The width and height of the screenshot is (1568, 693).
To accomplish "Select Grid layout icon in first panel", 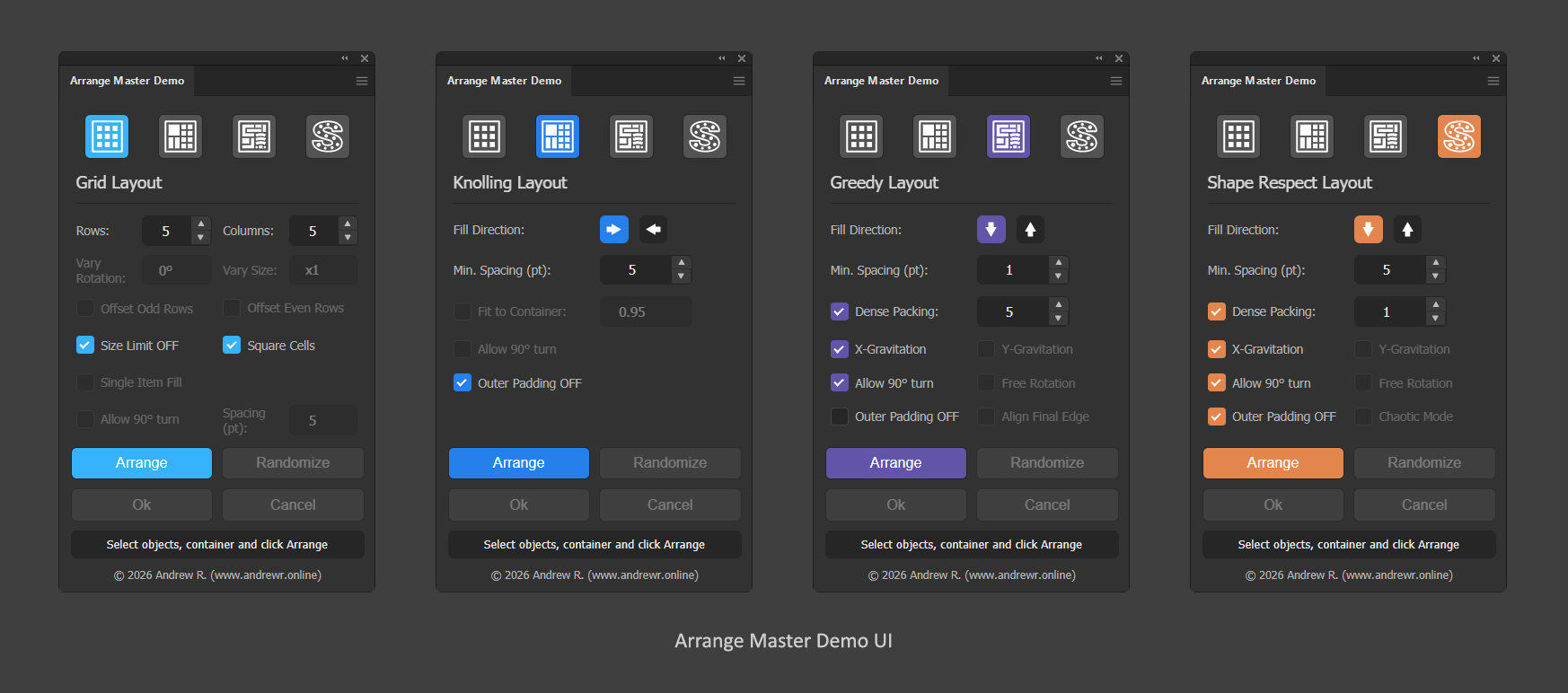I will coord(107,136).
